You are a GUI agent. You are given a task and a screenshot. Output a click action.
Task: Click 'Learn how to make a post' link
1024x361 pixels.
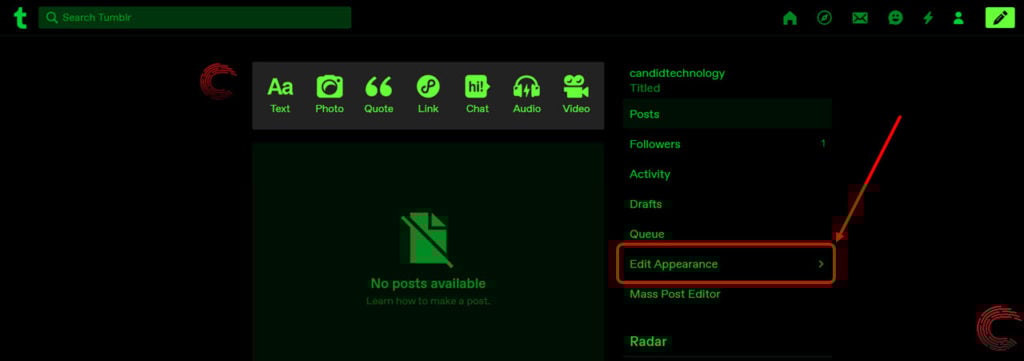pyautogui.click(x=428, y=301)
